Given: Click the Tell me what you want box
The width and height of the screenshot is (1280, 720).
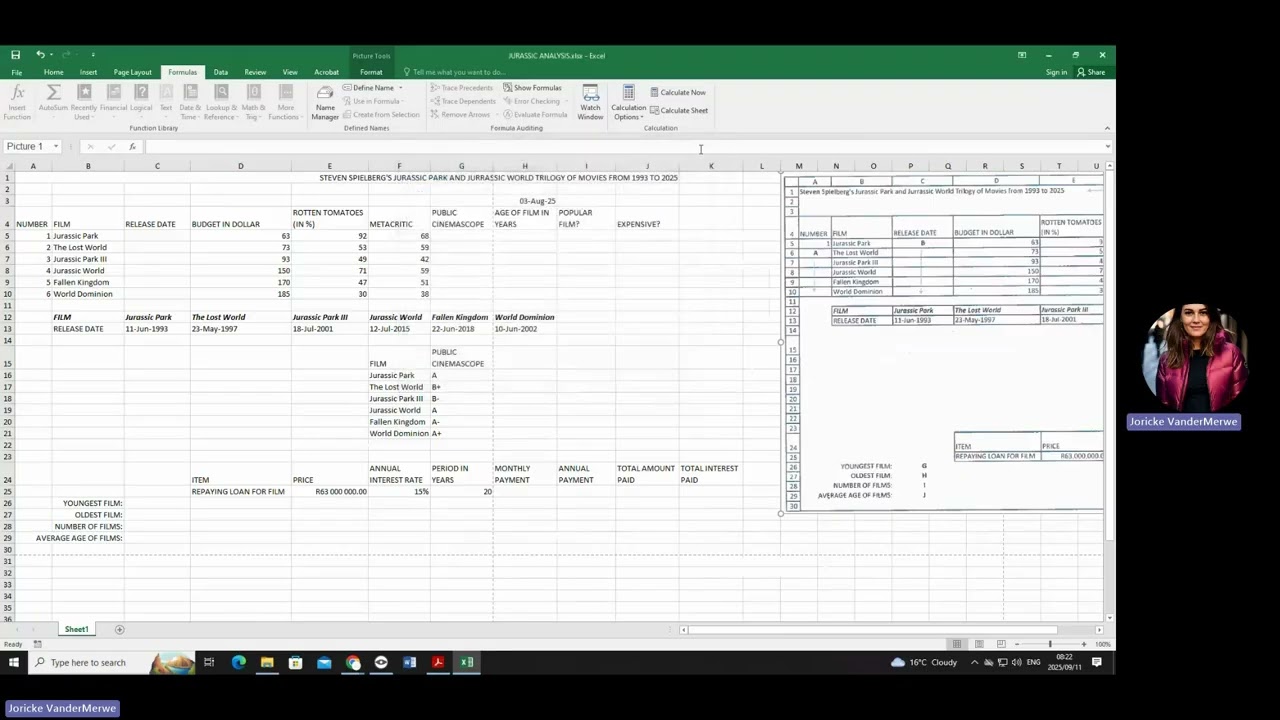Looking at the screenshot, I should 453,72.
